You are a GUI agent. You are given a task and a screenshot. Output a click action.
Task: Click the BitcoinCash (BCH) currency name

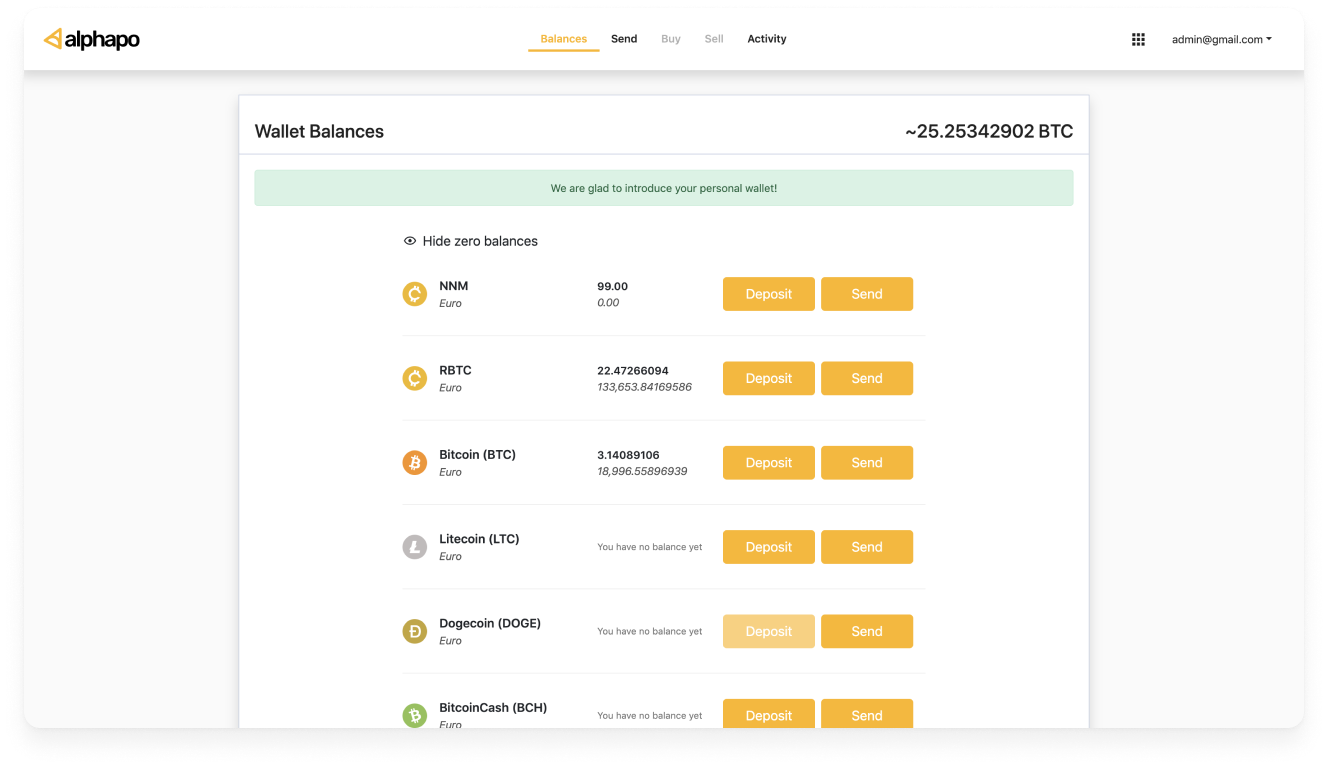click(x=493, y=708)
